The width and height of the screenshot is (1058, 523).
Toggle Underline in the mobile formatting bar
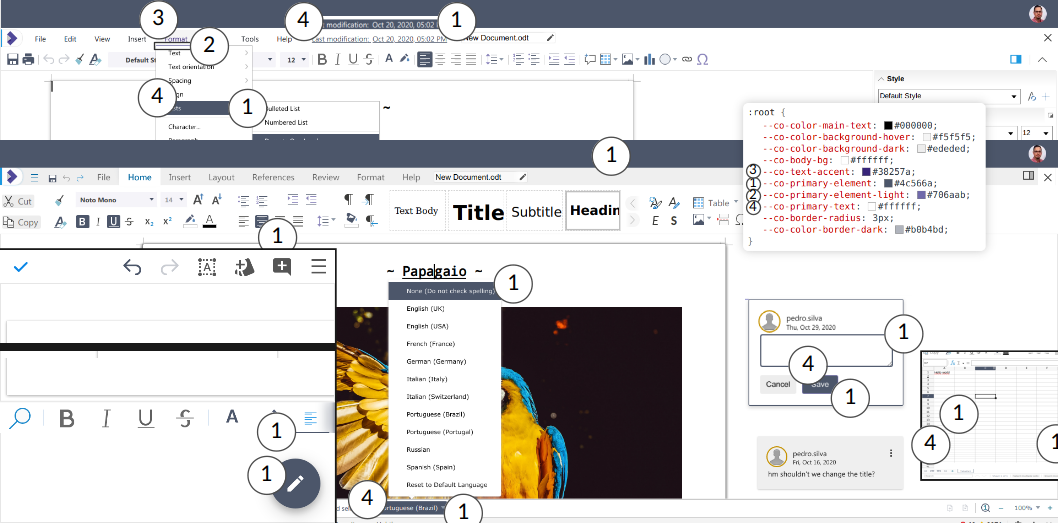coord(146,418)
